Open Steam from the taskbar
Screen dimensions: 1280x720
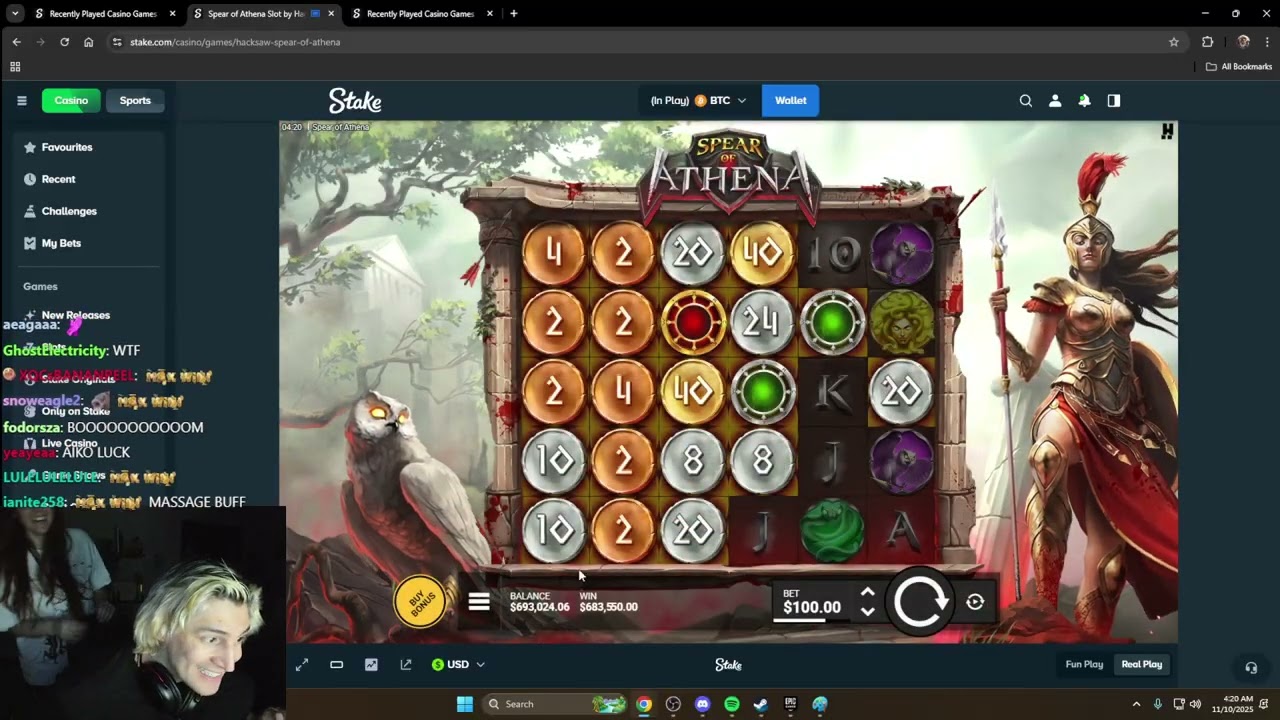click(761, 704)
